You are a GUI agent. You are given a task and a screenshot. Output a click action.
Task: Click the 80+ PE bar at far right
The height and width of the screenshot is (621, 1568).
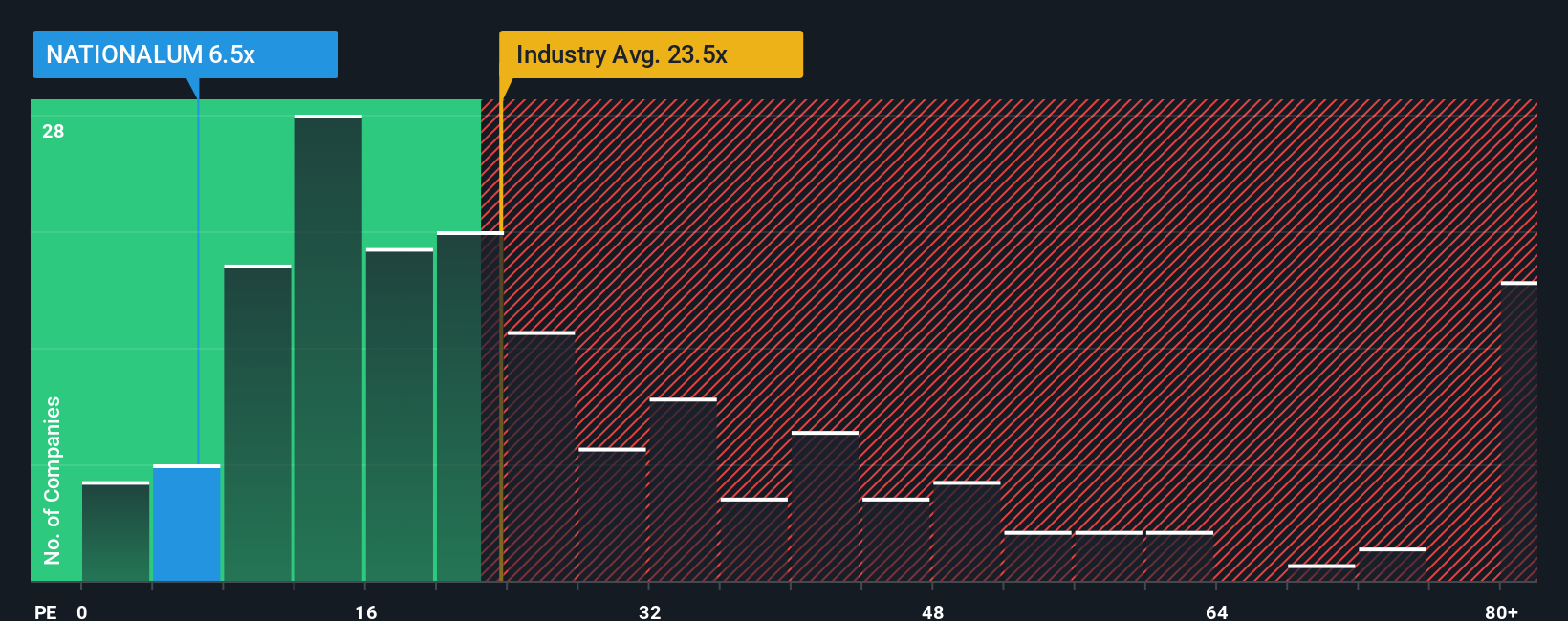(x=1519, y=432)
